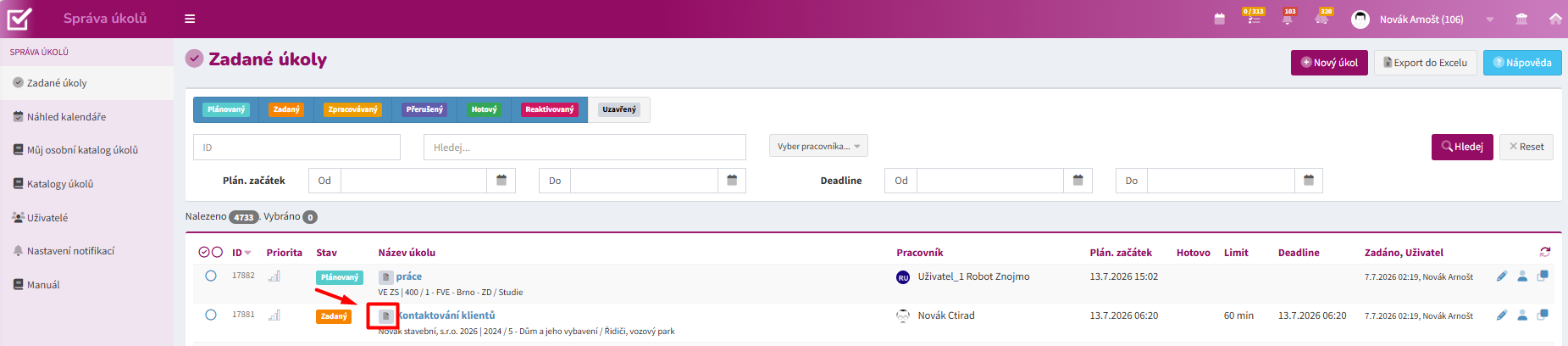This screenshot has width=1568, height=346.
Task: Refresh the task list with the reload icon
Action: [1545, 252]
